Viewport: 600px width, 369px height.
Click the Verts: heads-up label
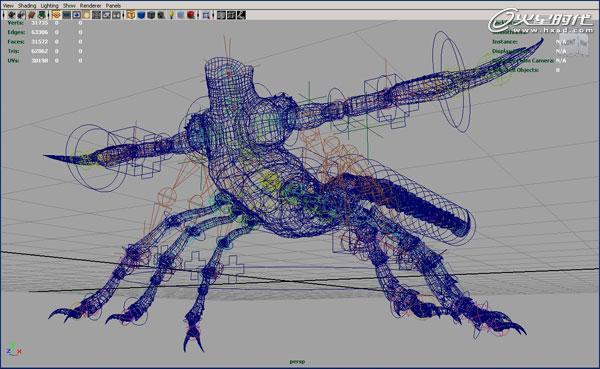pyautogui.click(x=16, y=23)
